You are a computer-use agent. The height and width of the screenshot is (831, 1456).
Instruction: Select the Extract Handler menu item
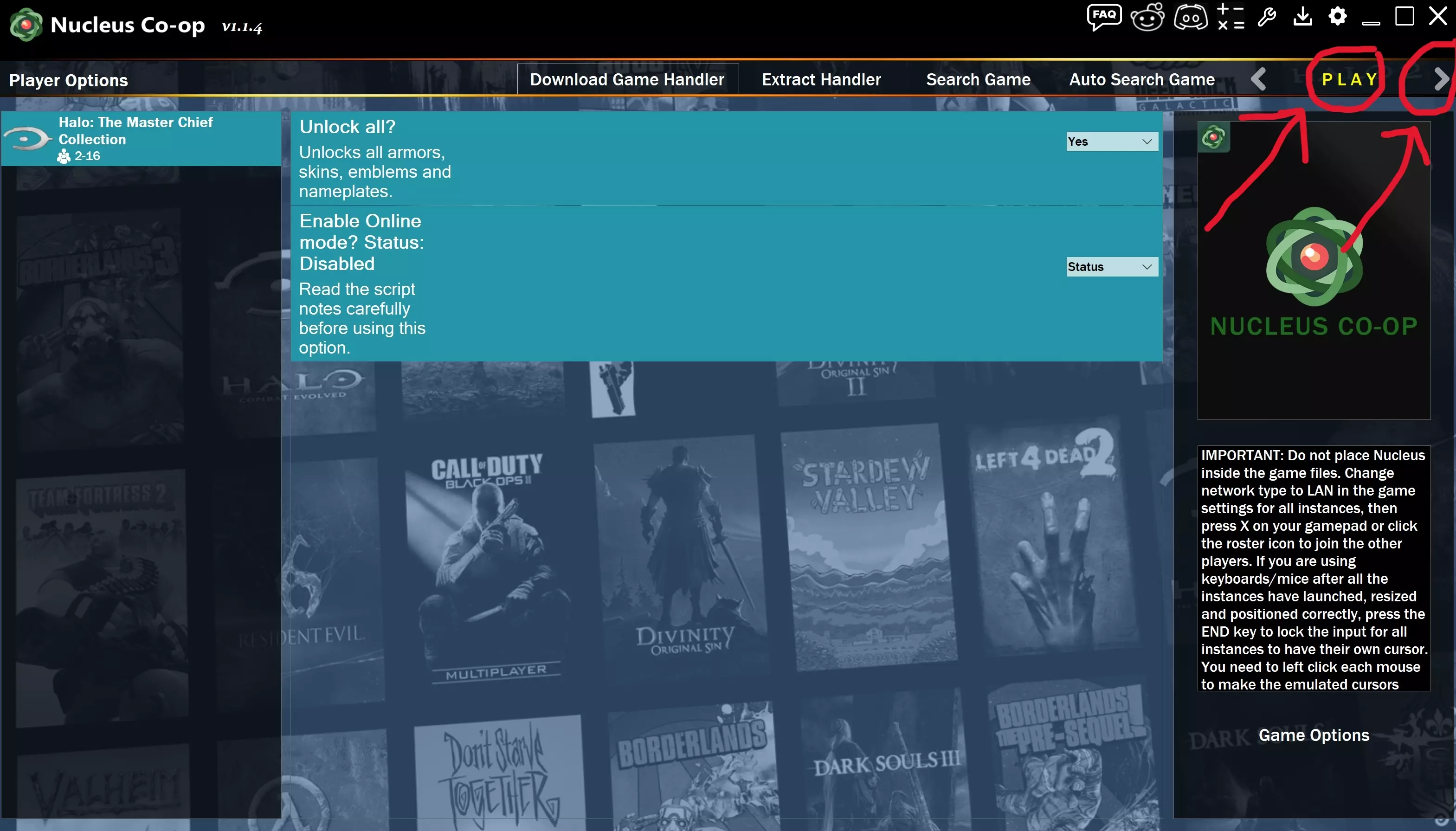[x=821, y=79]
